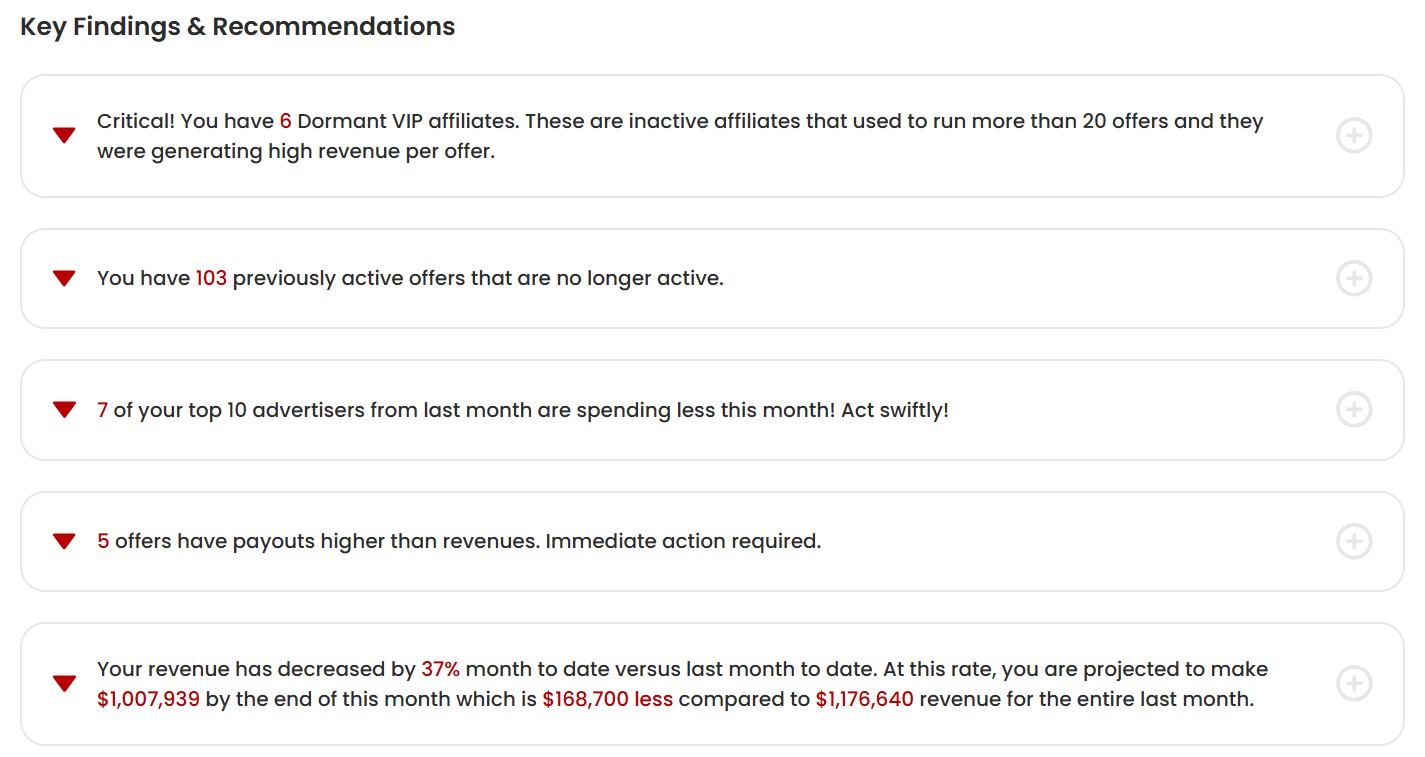Screen dimensions: 1425x757
Task: Click the red triangle on the payouts warning card
Action: [x=64, y=541]
